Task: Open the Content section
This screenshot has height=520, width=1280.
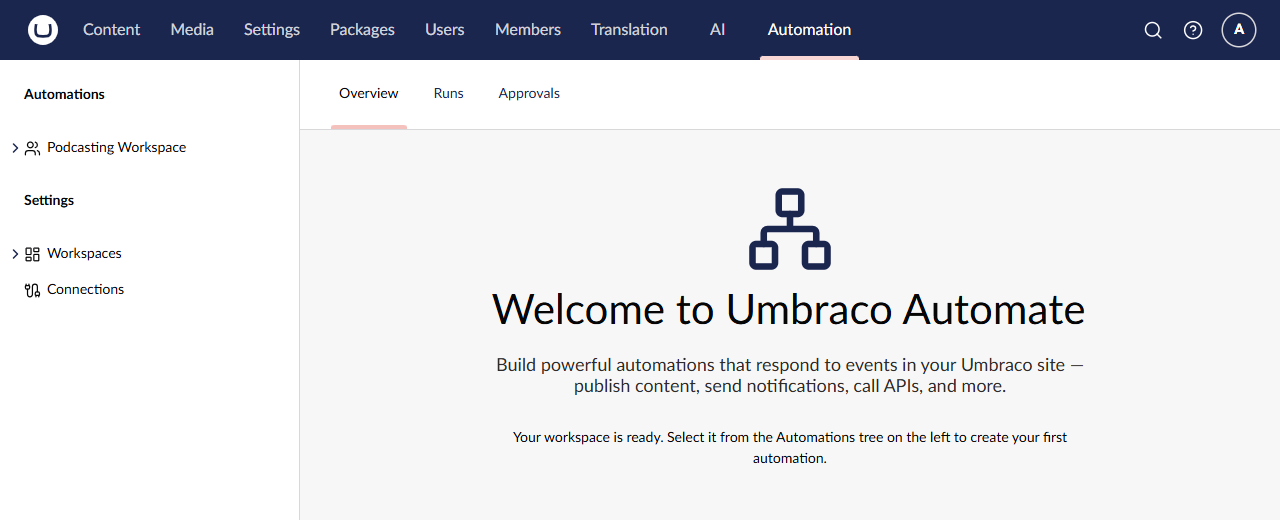Action: pyautogui.click(x=111, y=30)
